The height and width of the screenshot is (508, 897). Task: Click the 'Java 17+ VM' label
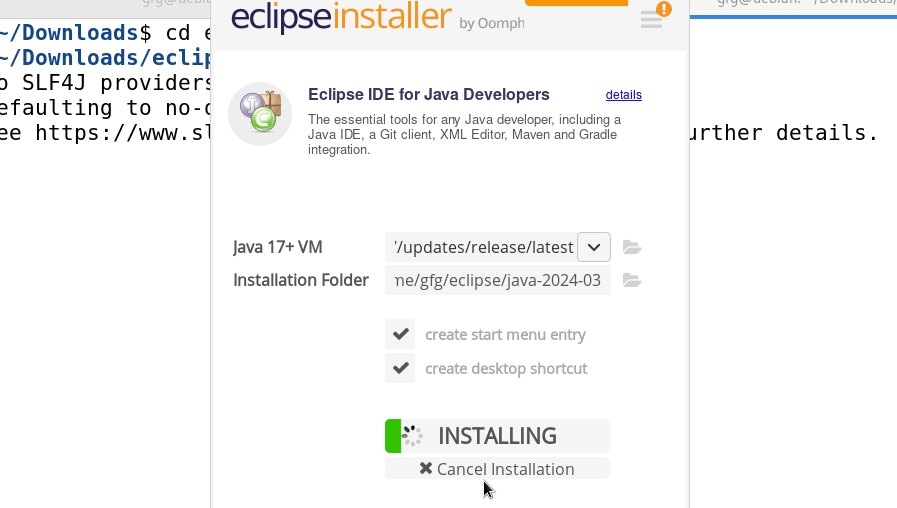(x=277, y=247)
